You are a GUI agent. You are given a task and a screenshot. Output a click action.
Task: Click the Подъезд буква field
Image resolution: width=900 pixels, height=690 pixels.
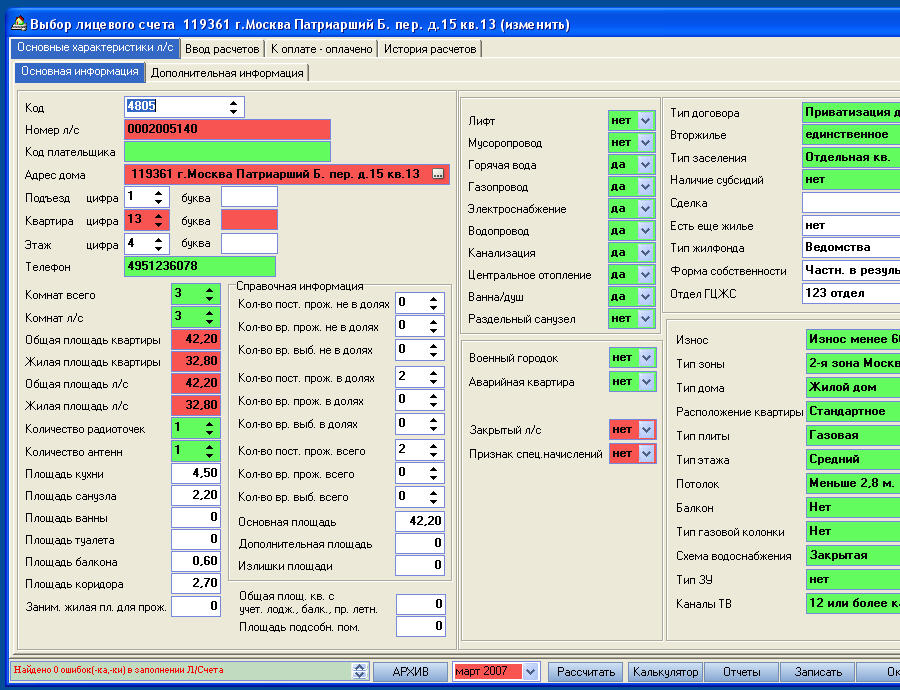249,197
